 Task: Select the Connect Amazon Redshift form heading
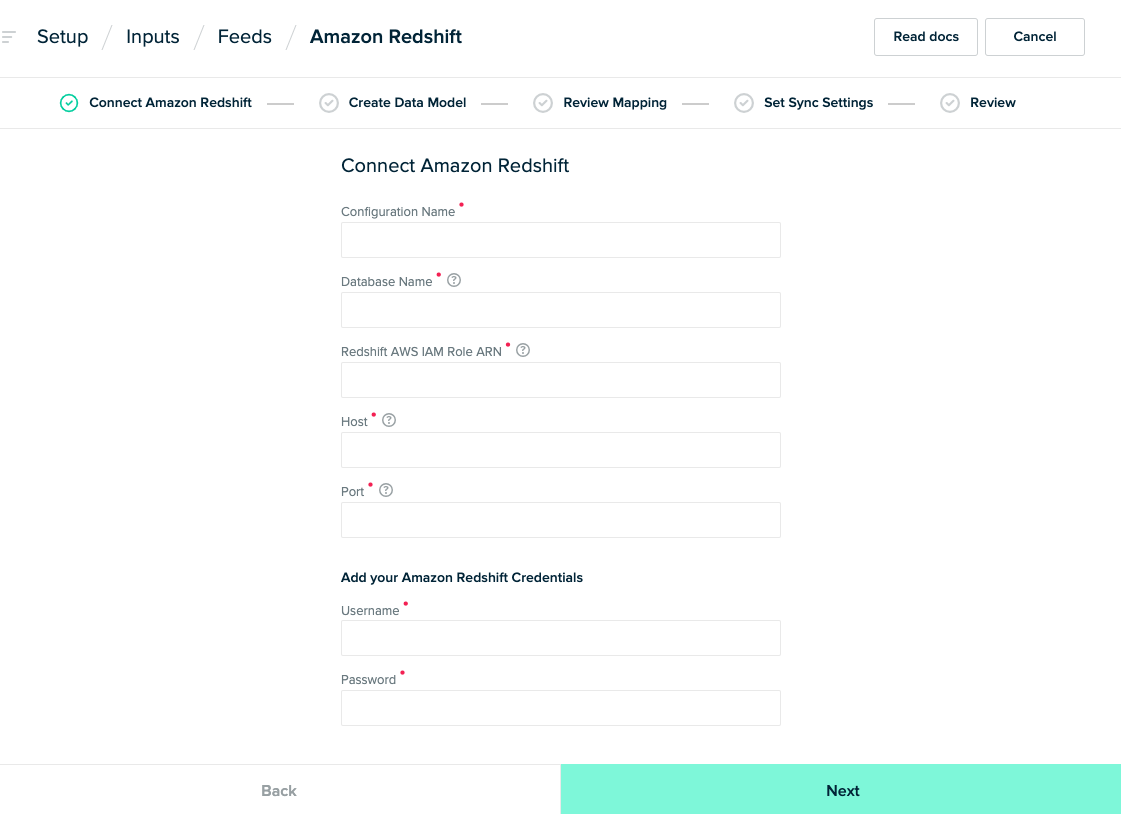(455, 166)
